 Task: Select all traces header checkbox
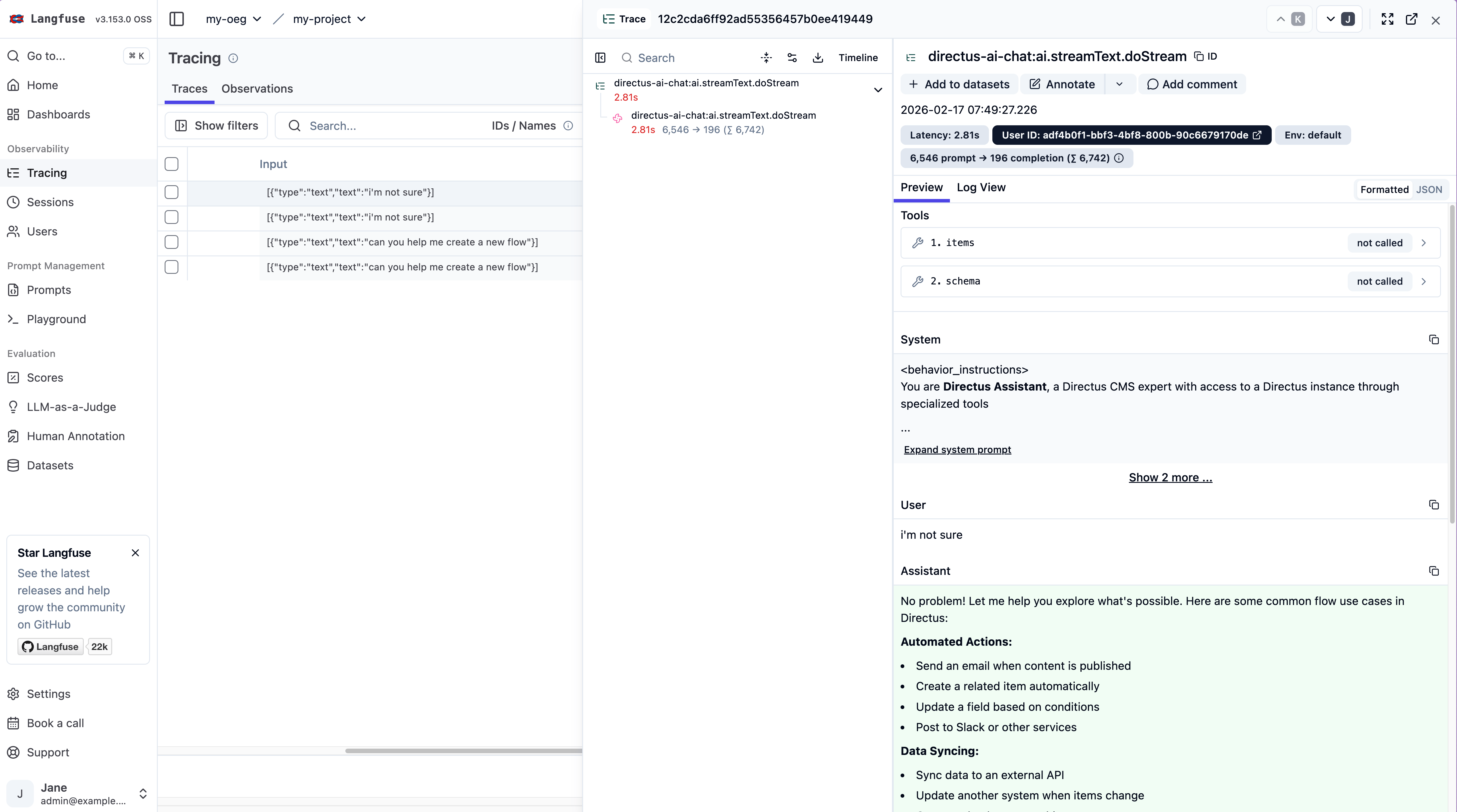172,164
